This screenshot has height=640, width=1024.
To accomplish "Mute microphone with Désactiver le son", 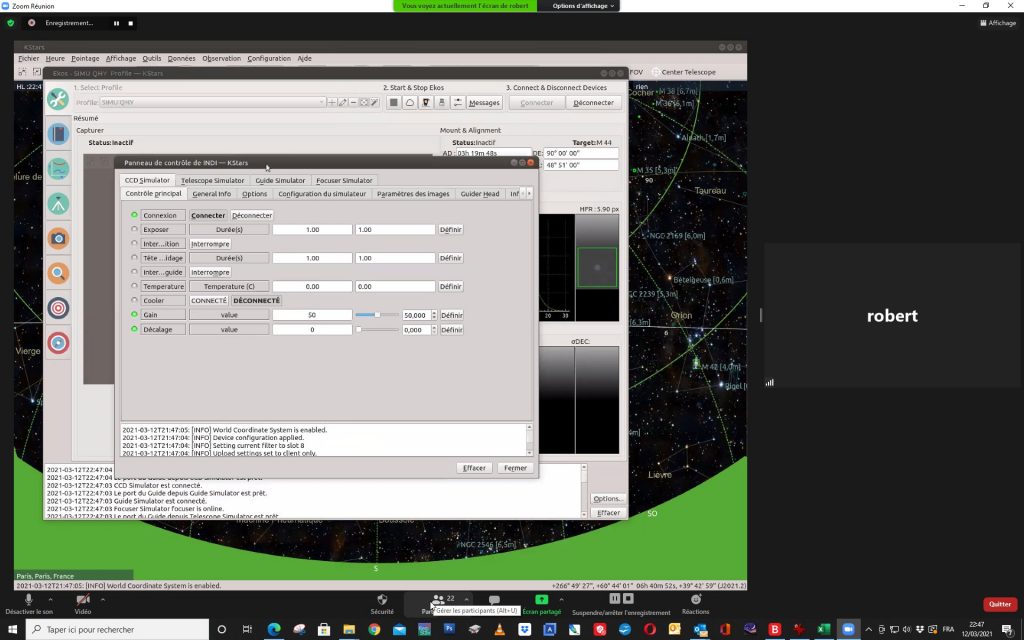I will [x=29, y=603].
